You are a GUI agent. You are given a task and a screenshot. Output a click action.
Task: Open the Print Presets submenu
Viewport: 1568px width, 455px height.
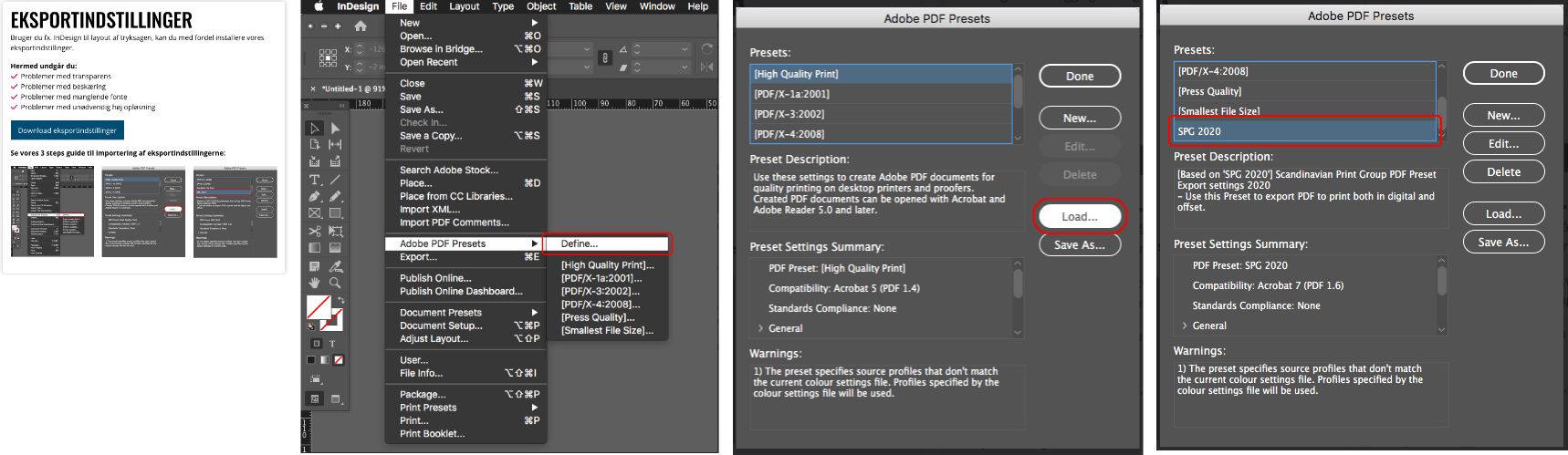tap(468, 408)
